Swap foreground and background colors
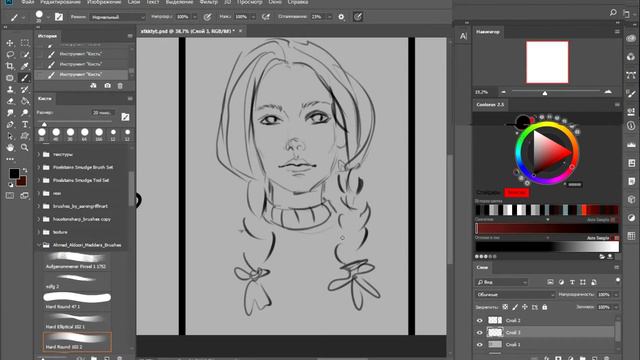640x360 pixels. [x=25, y=170]
